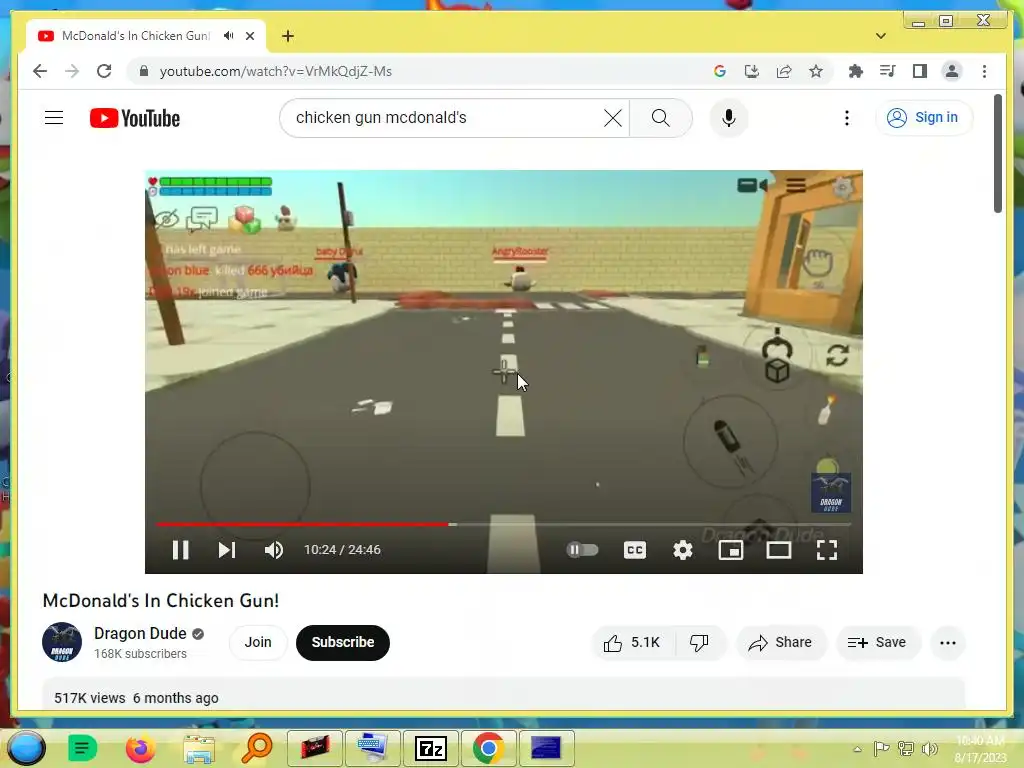1024x768 pixels.
Task: Save video to playlist
Action: point(877,643)
